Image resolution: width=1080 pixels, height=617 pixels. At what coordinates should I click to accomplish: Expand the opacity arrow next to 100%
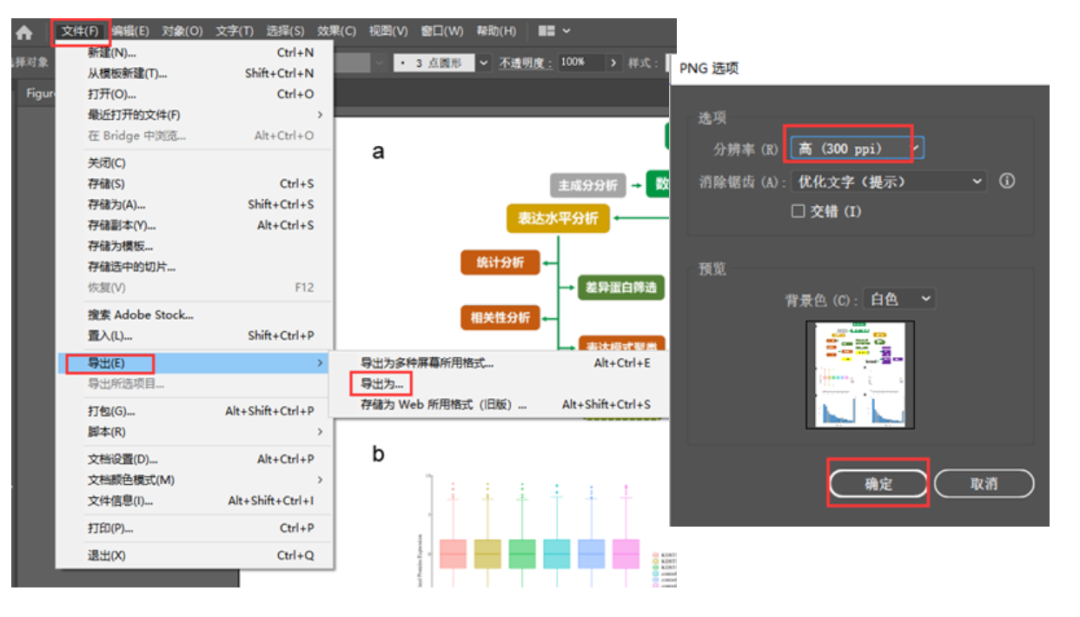613,62
